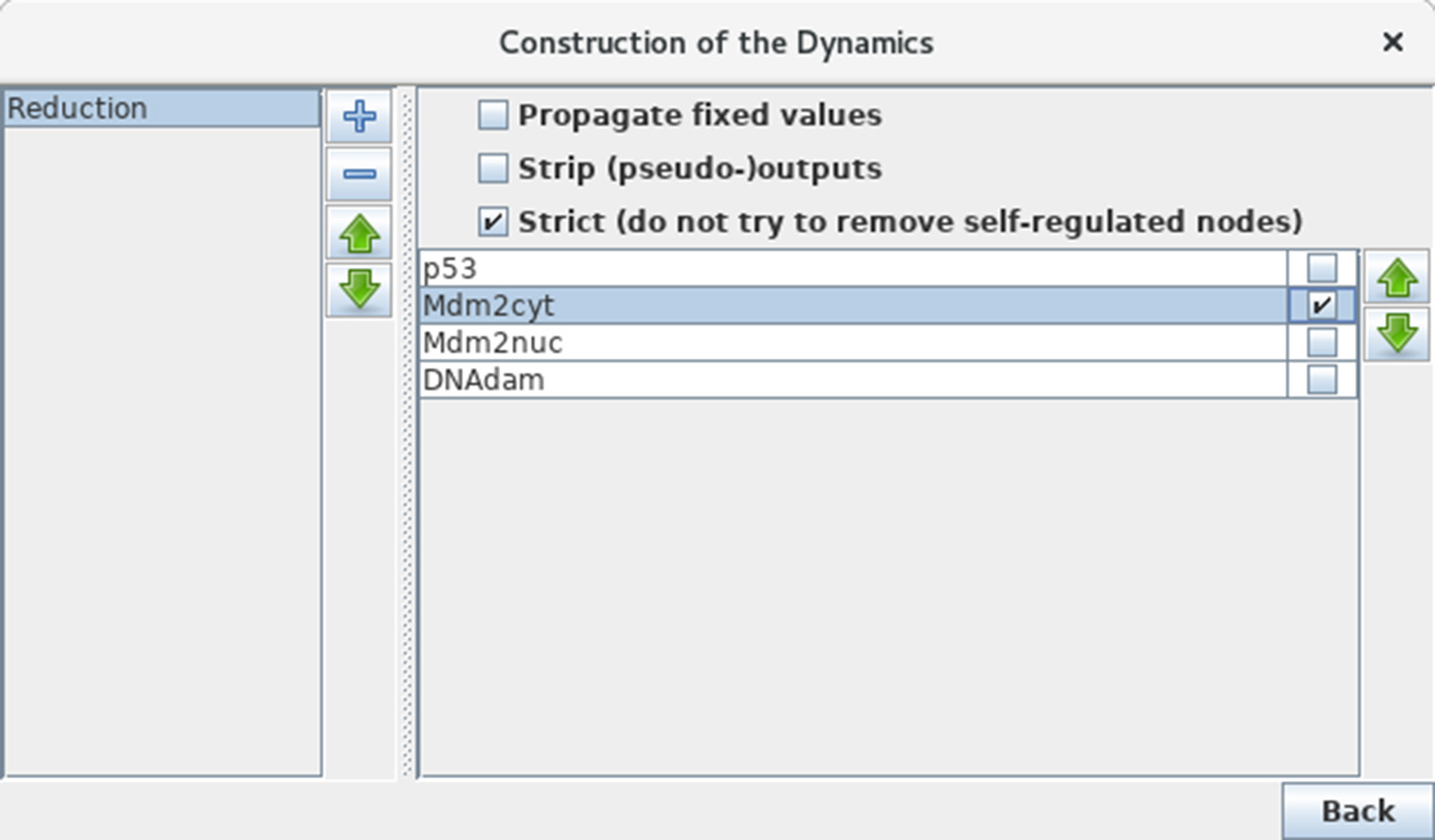Screen dimensions: 1435x840
Task: Enable Strip (pseudo-)outputs checkbox
Action: tap(493, 168)
